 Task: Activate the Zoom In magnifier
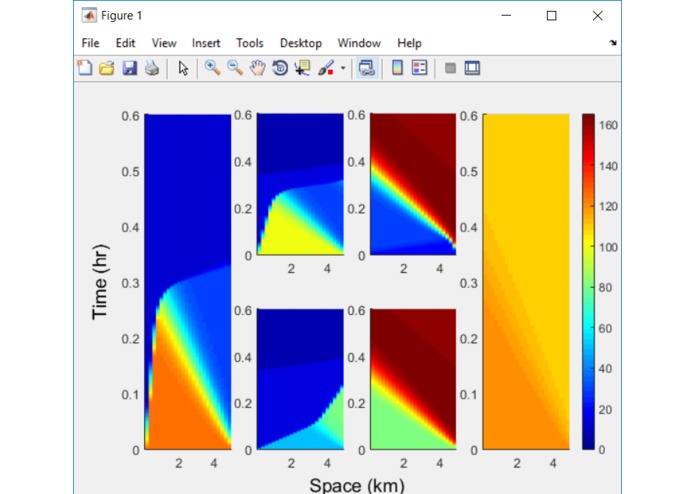click(x=212, y=68)
